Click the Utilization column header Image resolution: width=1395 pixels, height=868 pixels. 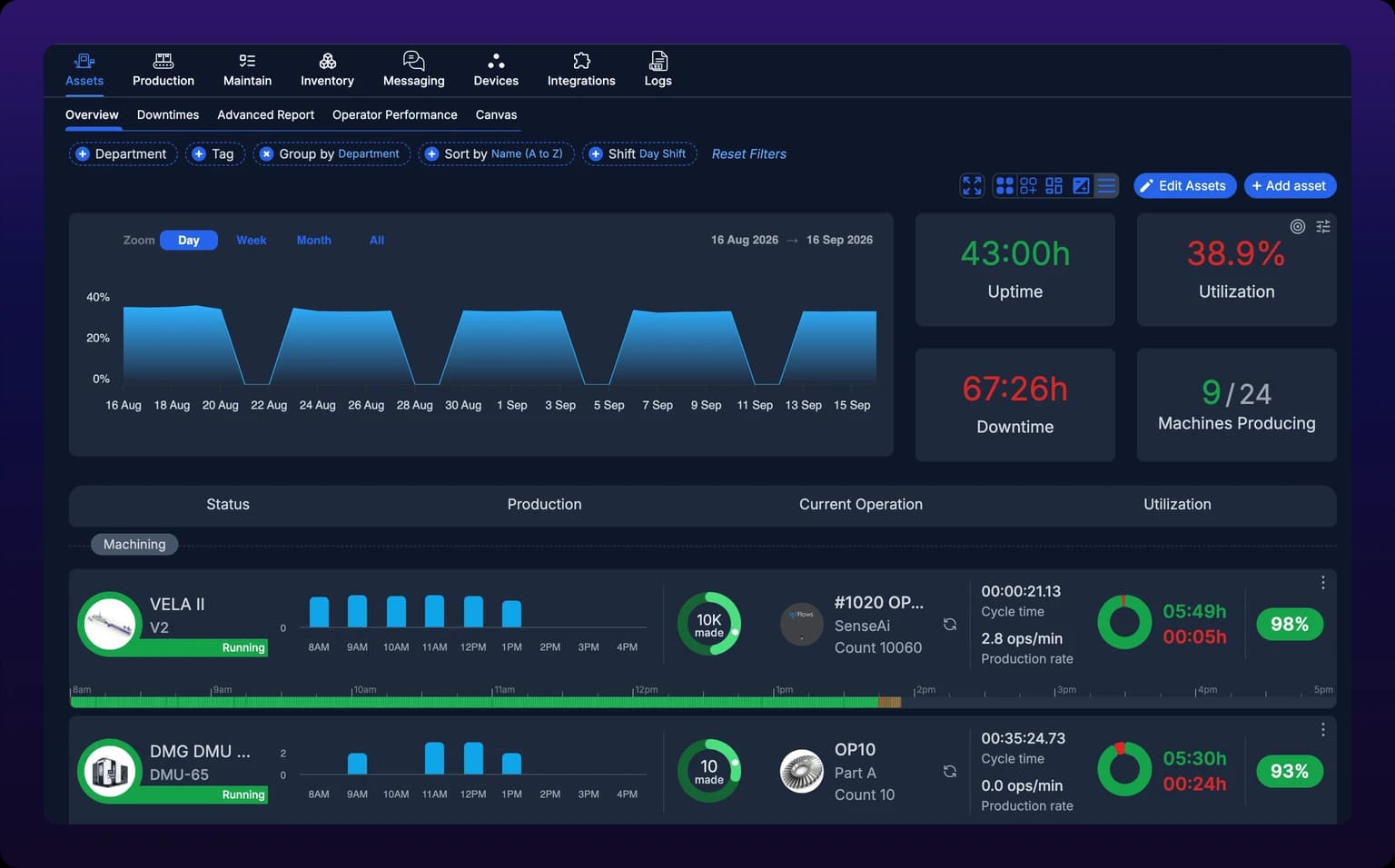pos(1177,504)
